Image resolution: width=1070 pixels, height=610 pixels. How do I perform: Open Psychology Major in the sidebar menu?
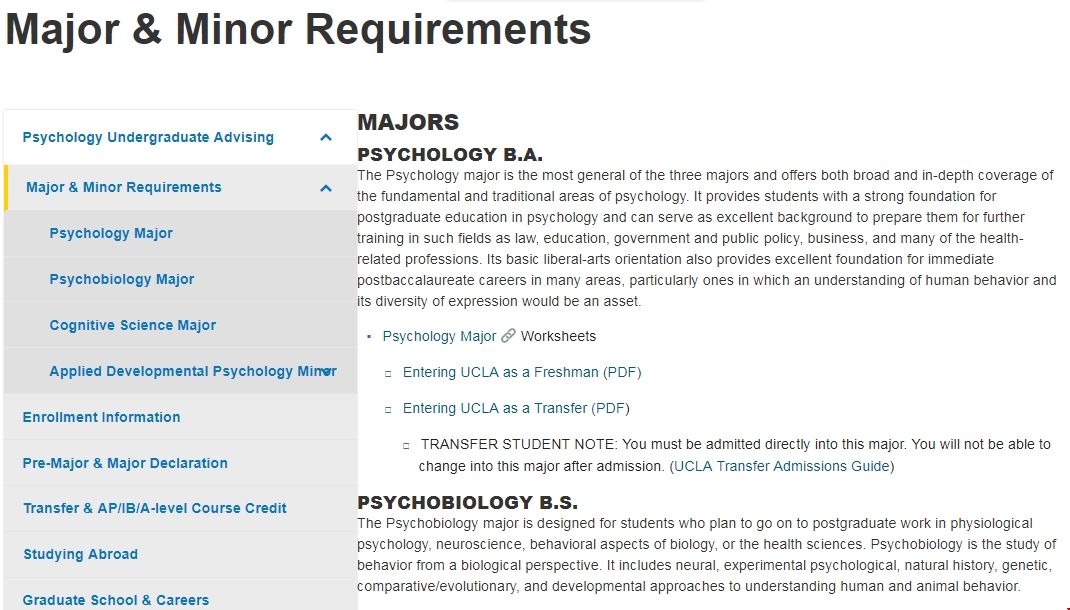[x=111, y=233]
